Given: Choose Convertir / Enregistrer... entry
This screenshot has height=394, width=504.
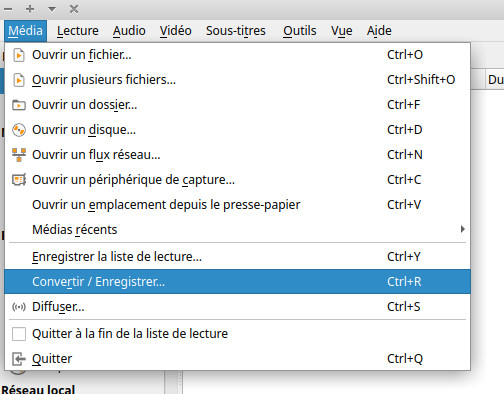Looking at the screenshot, I should coord(237,282).
